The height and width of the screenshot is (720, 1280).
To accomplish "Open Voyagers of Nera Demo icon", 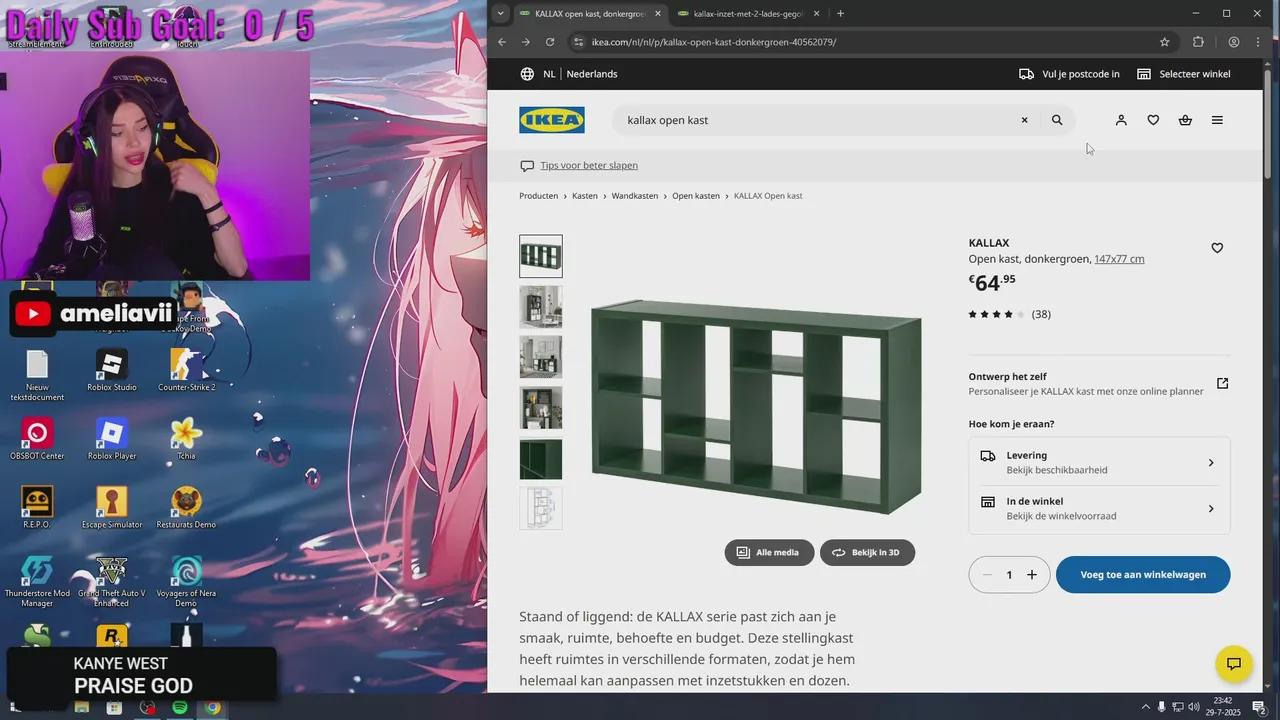I will click(186, 582).
